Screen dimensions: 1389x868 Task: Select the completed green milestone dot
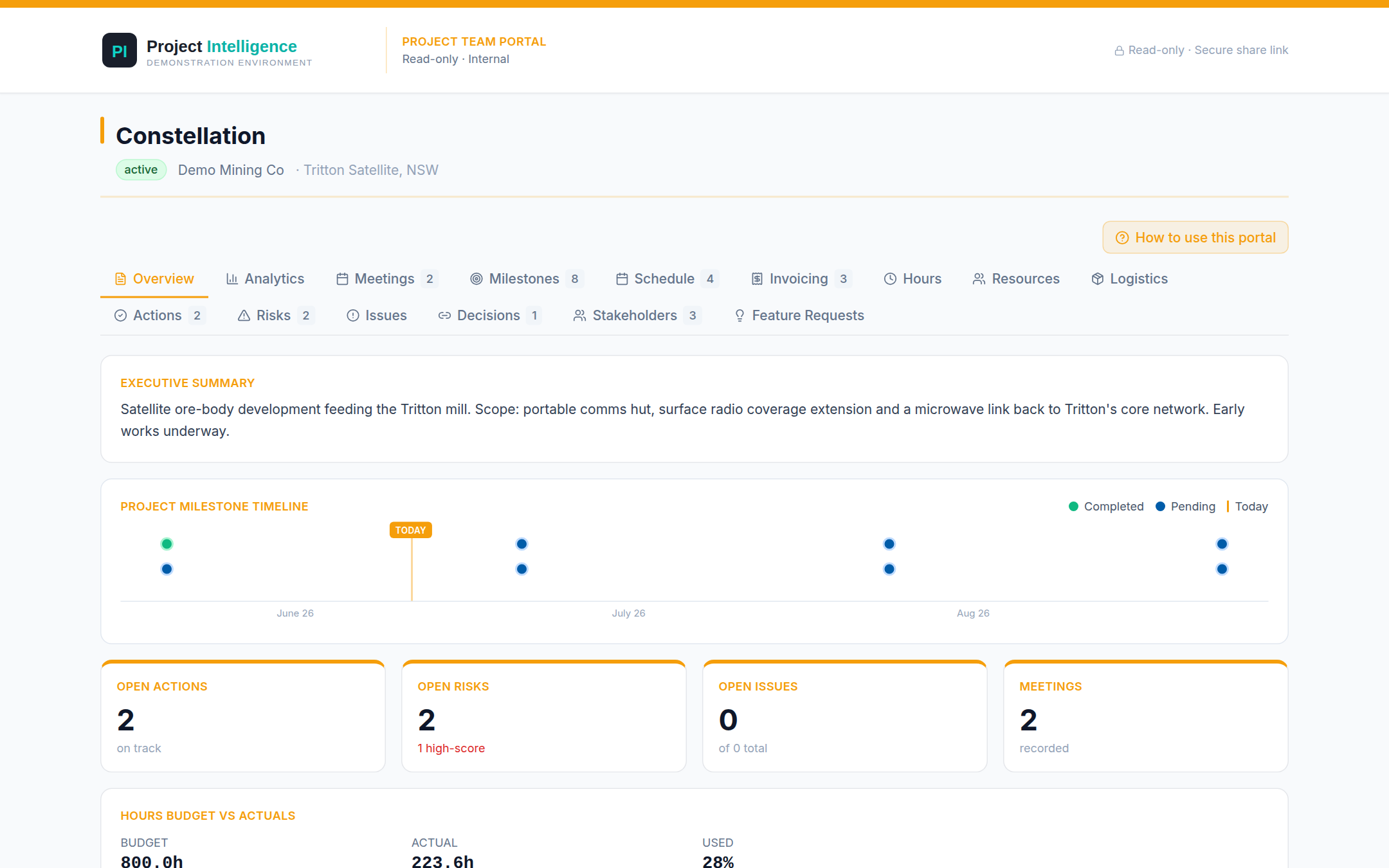point(167,544)
